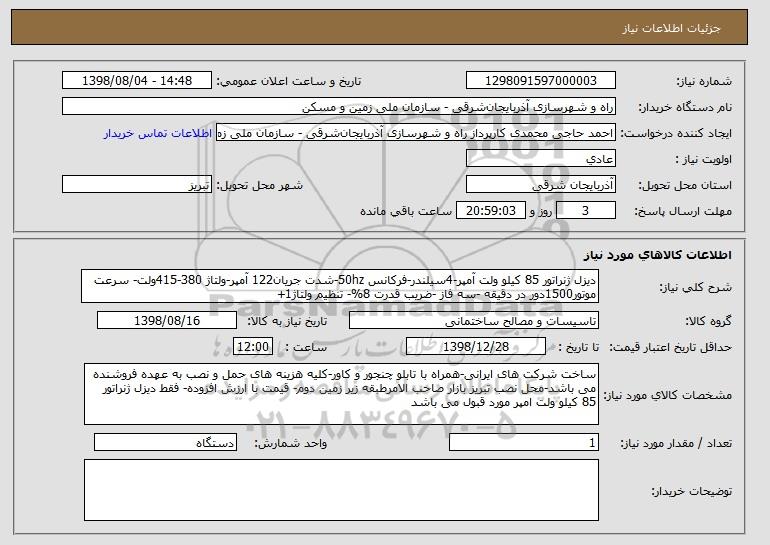Click the واحد شمارش field دستگاه
Screen dimensions: 770x545
tap(165, 443)
